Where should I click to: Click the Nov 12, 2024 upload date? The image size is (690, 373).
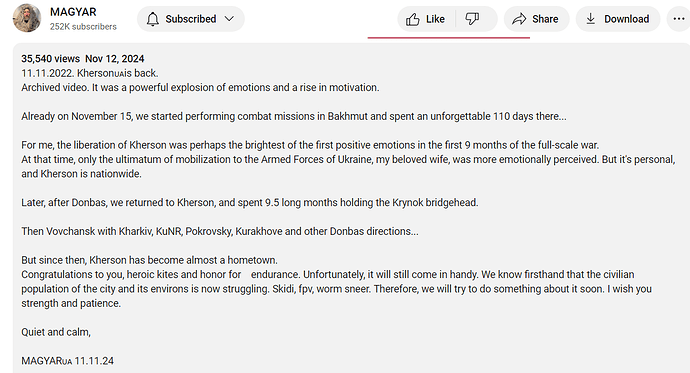click(115, 59)
